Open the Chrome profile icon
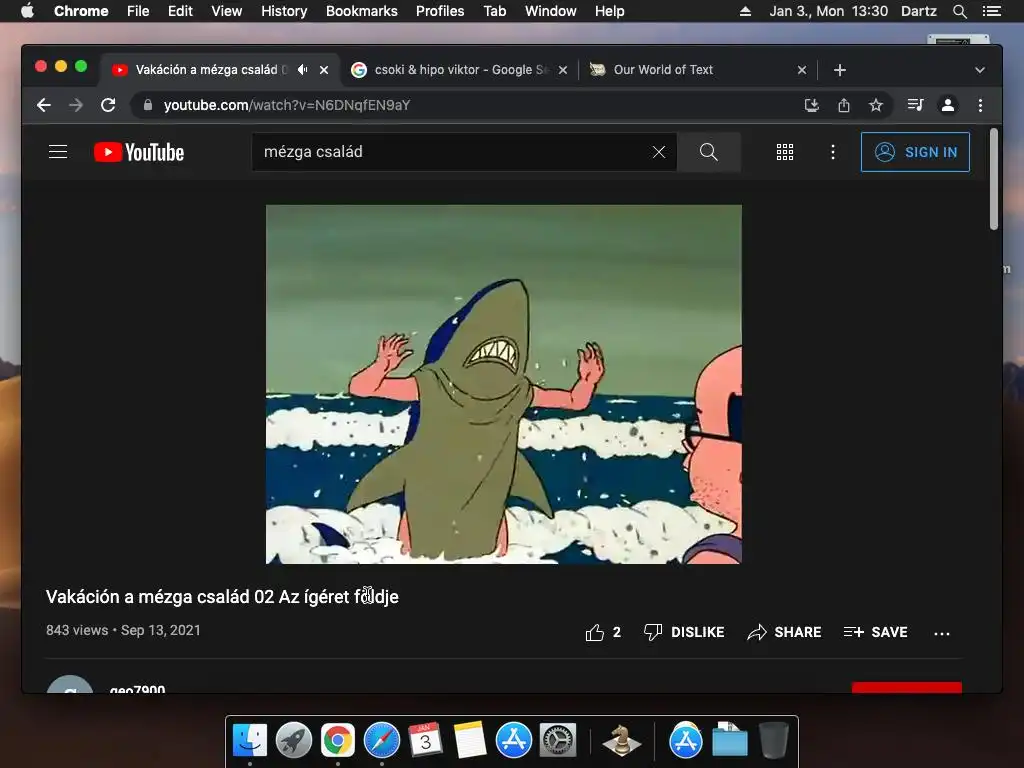Image resolution: width=1024 pixels, height=768 pixels. pos(948,105)
